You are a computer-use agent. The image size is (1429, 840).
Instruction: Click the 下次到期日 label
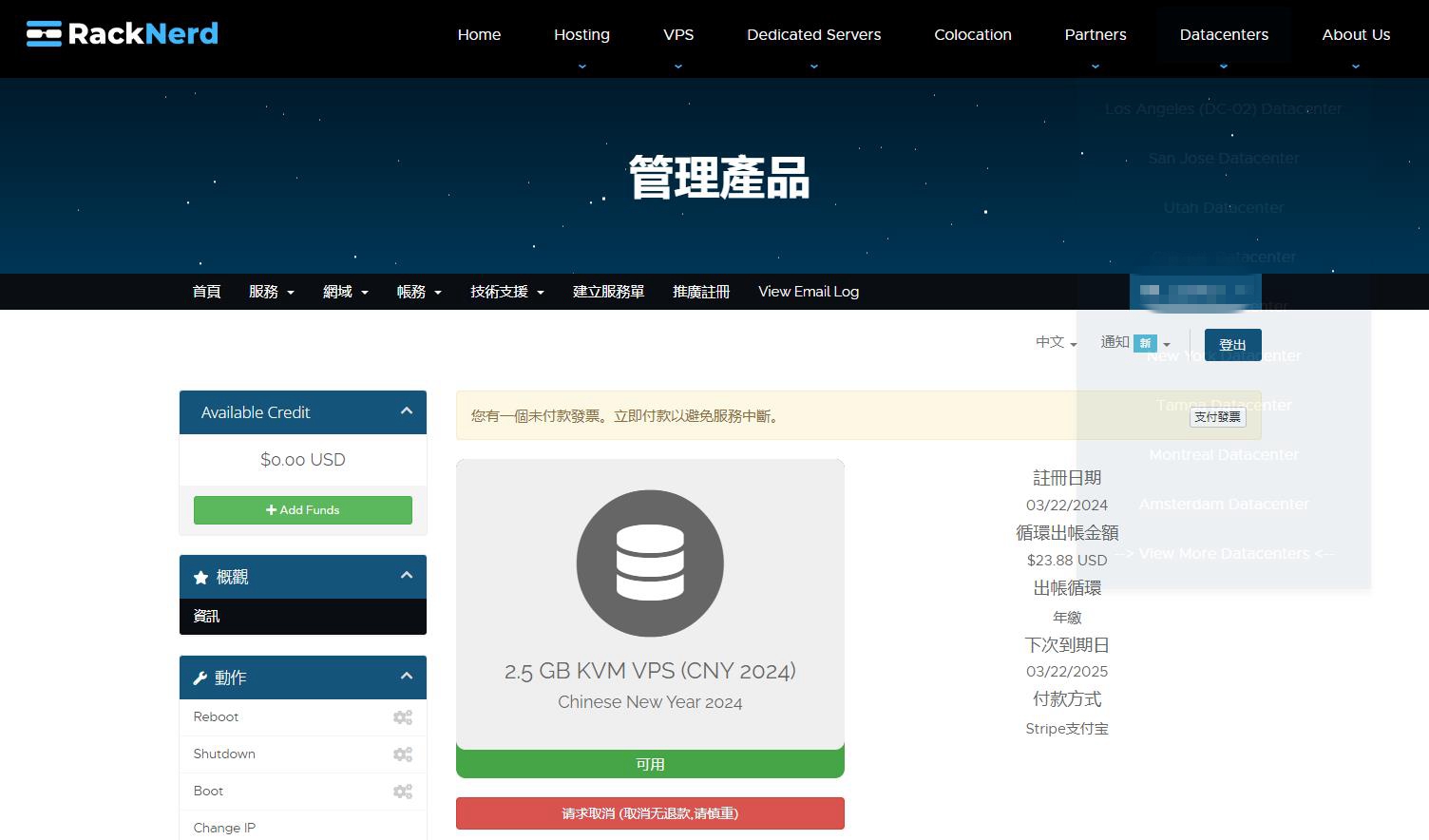(x=1067, y=645)
